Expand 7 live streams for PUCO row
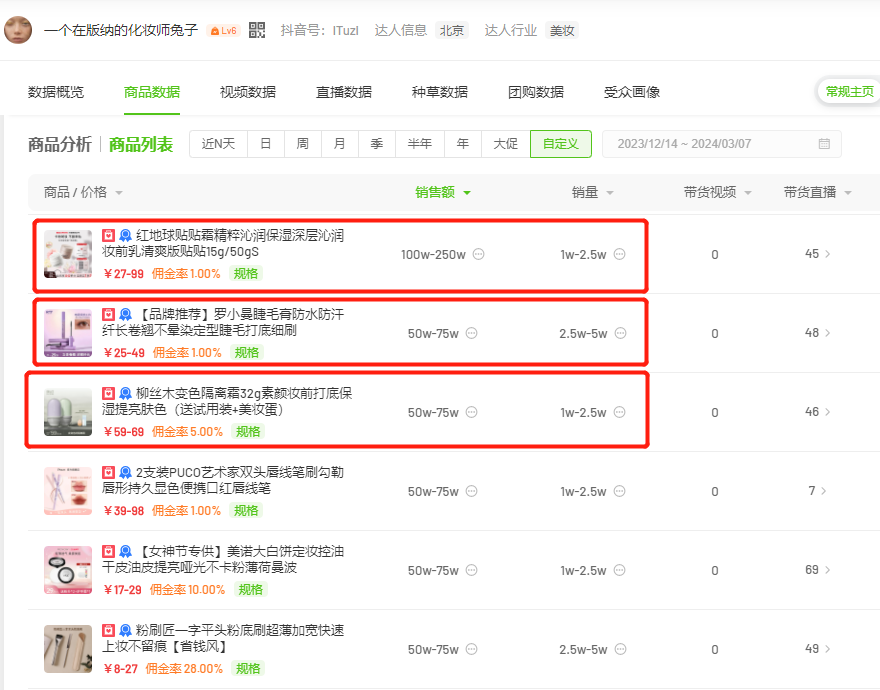This screenshot has height=690, width=880. click(817, 491)
